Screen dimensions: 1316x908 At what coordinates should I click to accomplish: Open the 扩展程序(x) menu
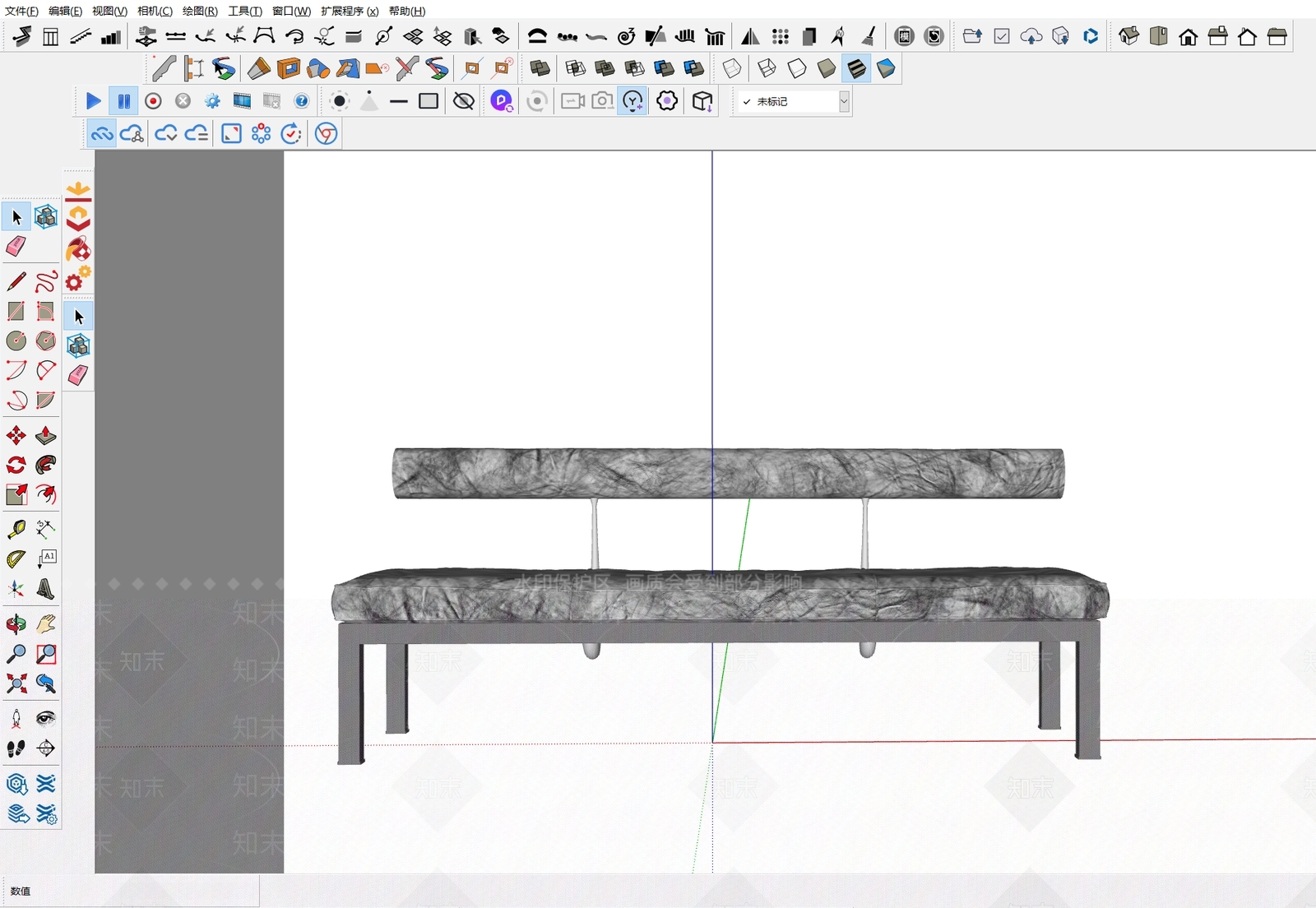point(350,11)
